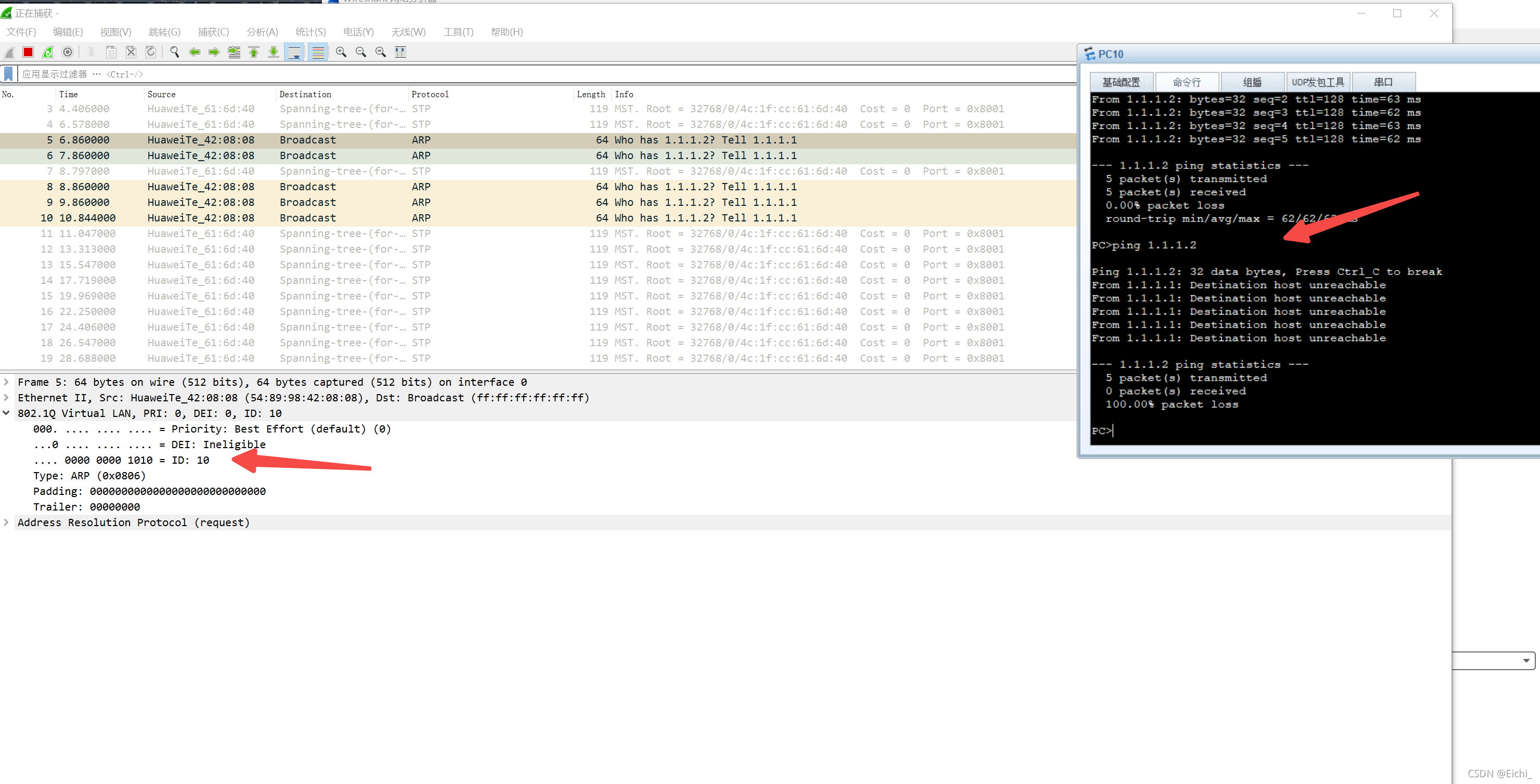Open the 视图(V) menu
Image resolution: width=1540 pixels, height=784 pixels.
(116, 32)
